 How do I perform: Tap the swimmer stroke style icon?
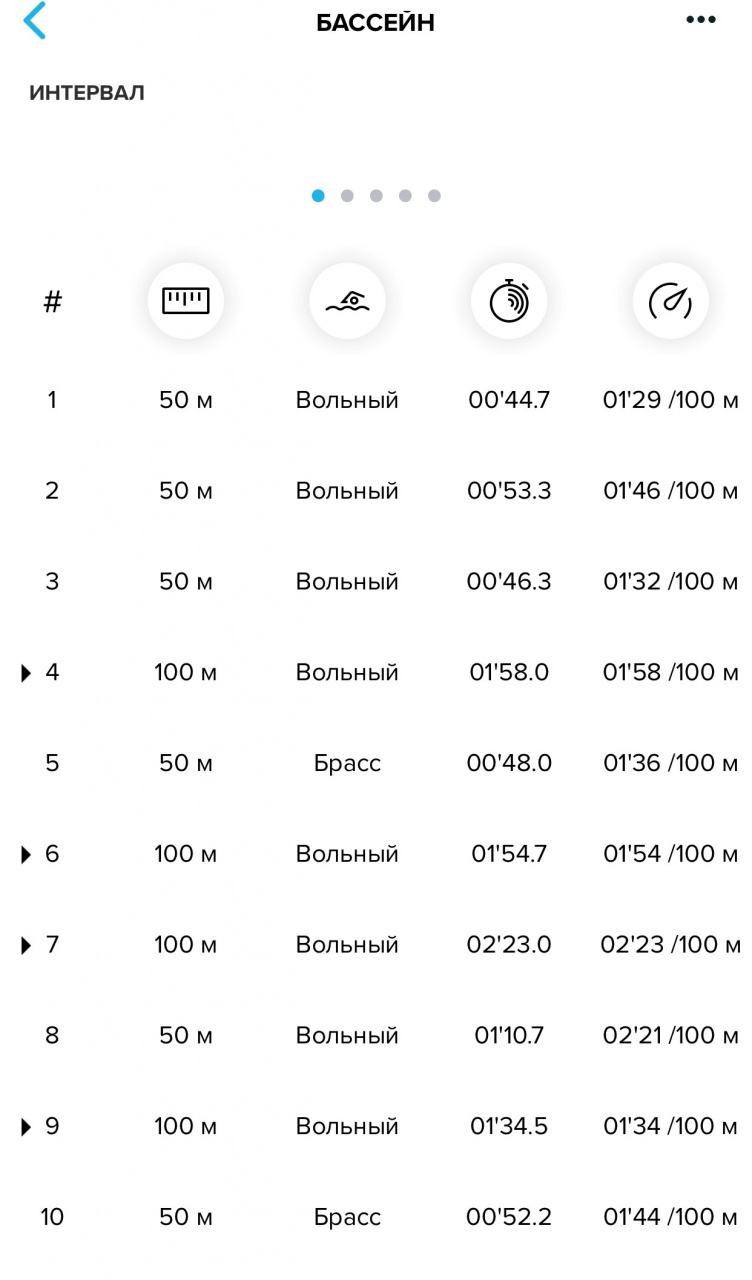click(347, 301)
